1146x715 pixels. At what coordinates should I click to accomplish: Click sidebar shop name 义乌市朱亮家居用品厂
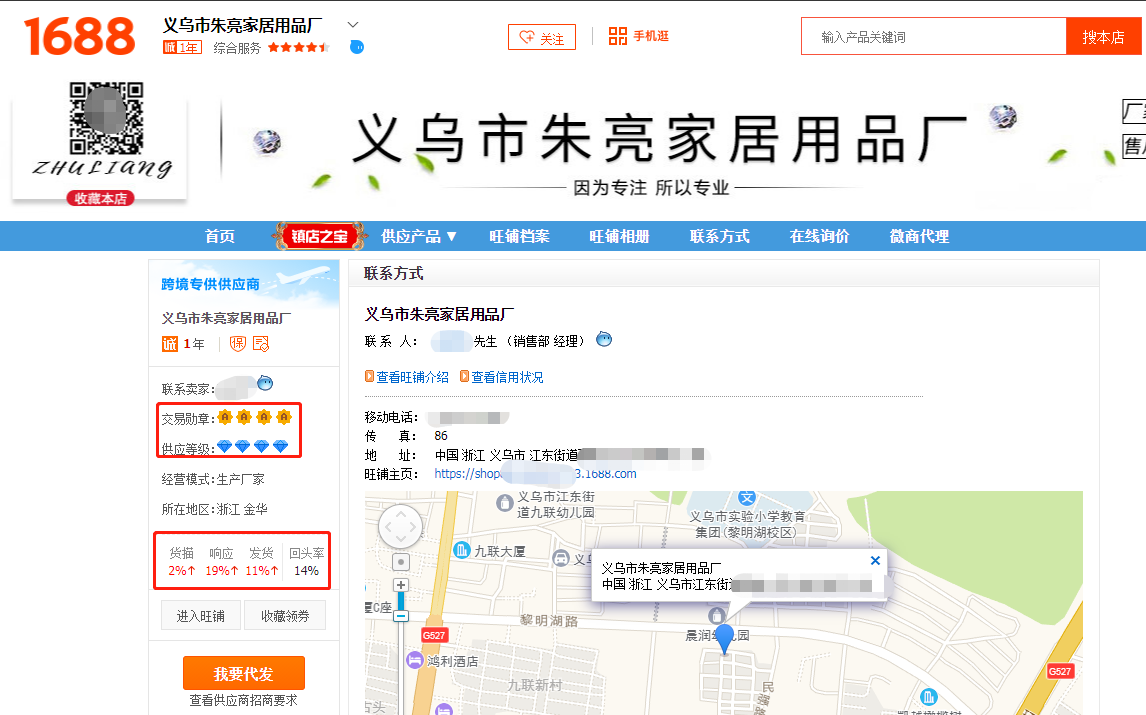226,318
